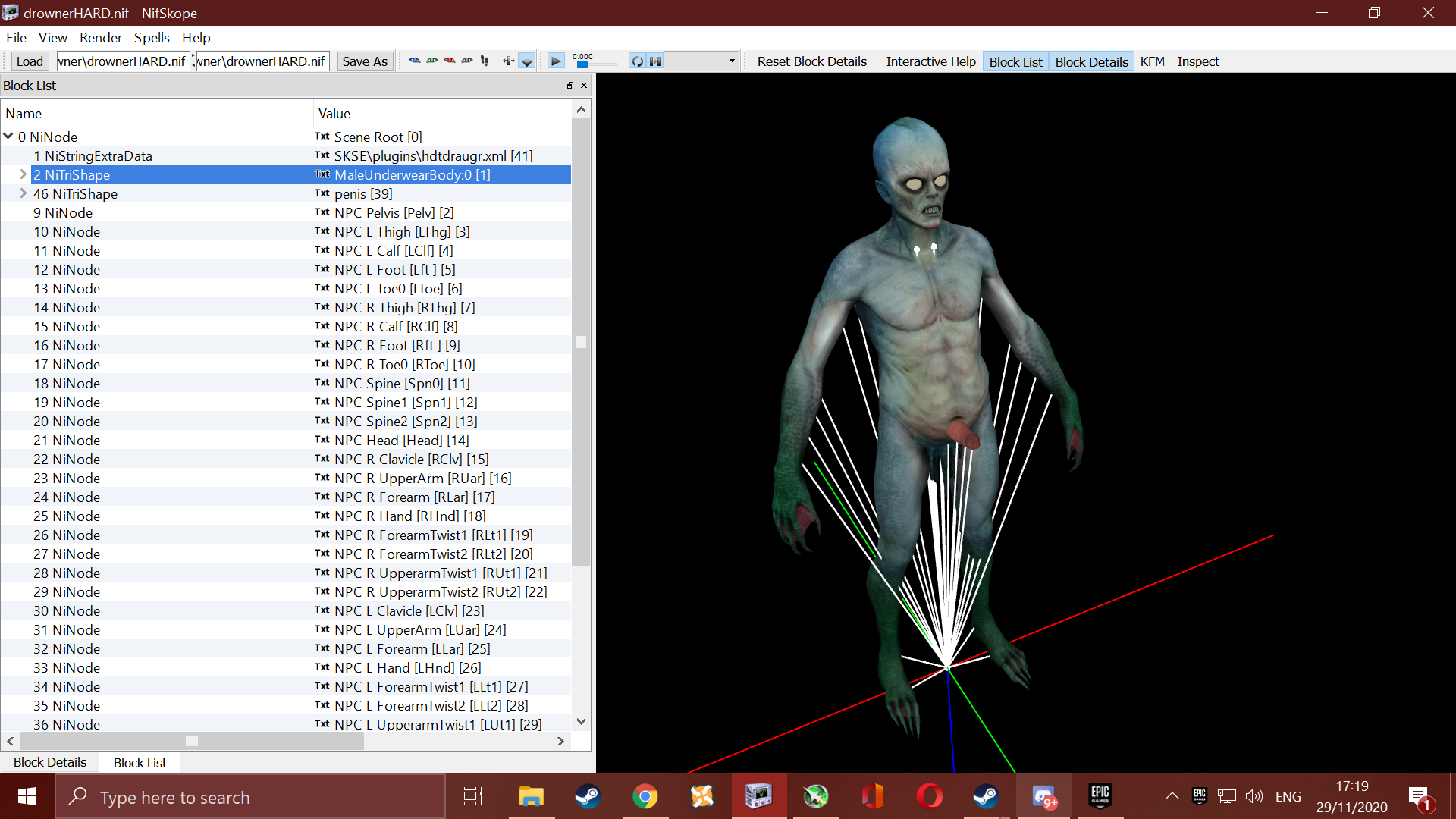
Task: Select the 21 NiNode row
Action: (x=286, y=440)
